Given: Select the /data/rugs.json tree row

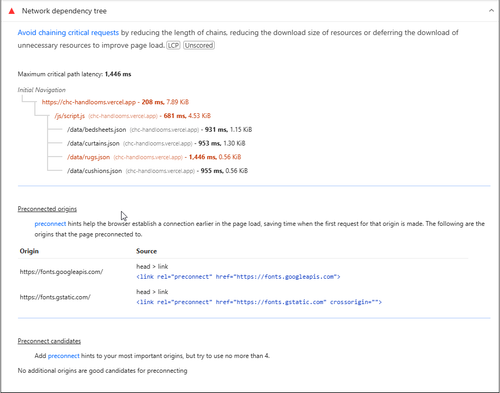Looking at the screenshot, I should click(x=154, y=157).
